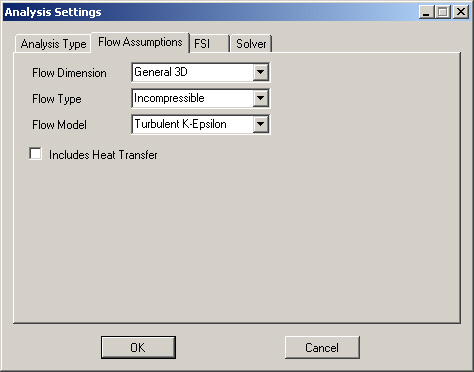The height and width of the screenshot is (372, 474).
Task: Expand the Flow Dimension dropdown arrow
Action: pos(260,72)
